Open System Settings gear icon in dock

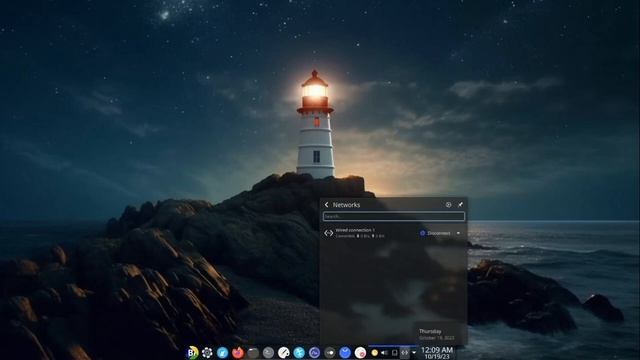click(207, 352)
